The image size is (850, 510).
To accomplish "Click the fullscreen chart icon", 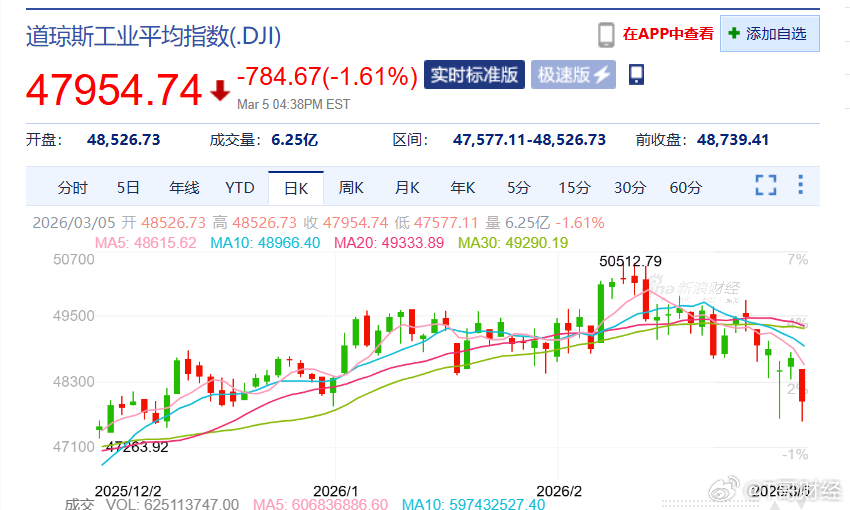I will (765, 185).
